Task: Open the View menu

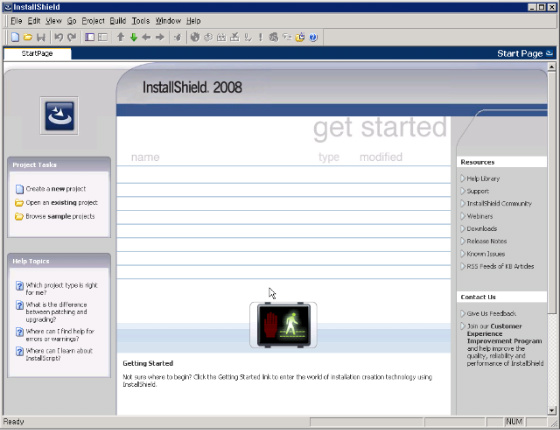Action: click(x=54, y=21)
